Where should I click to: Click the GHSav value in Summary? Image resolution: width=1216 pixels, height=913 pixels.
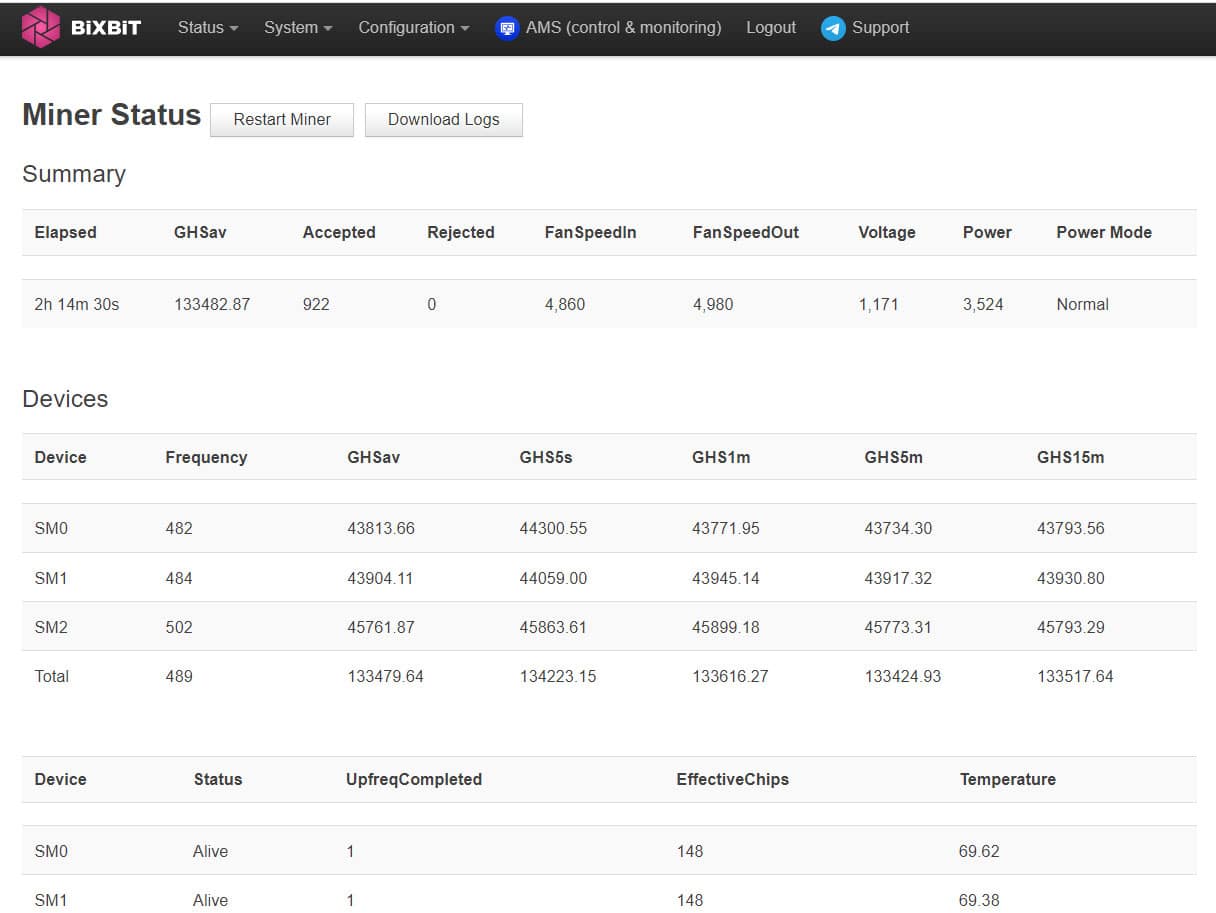click(x=212, y=304)
